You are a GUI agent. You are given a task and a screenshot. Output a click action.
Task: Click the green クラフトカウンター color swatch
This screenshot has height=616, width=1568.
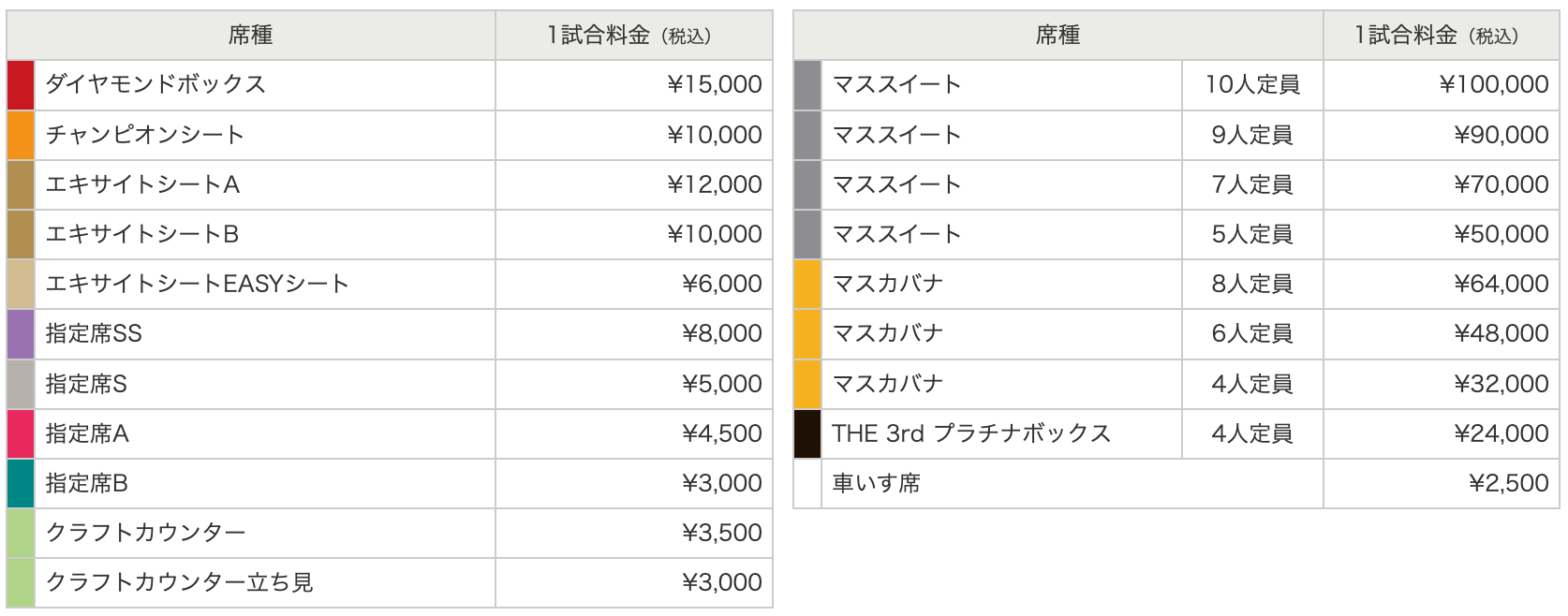(21, 533)
